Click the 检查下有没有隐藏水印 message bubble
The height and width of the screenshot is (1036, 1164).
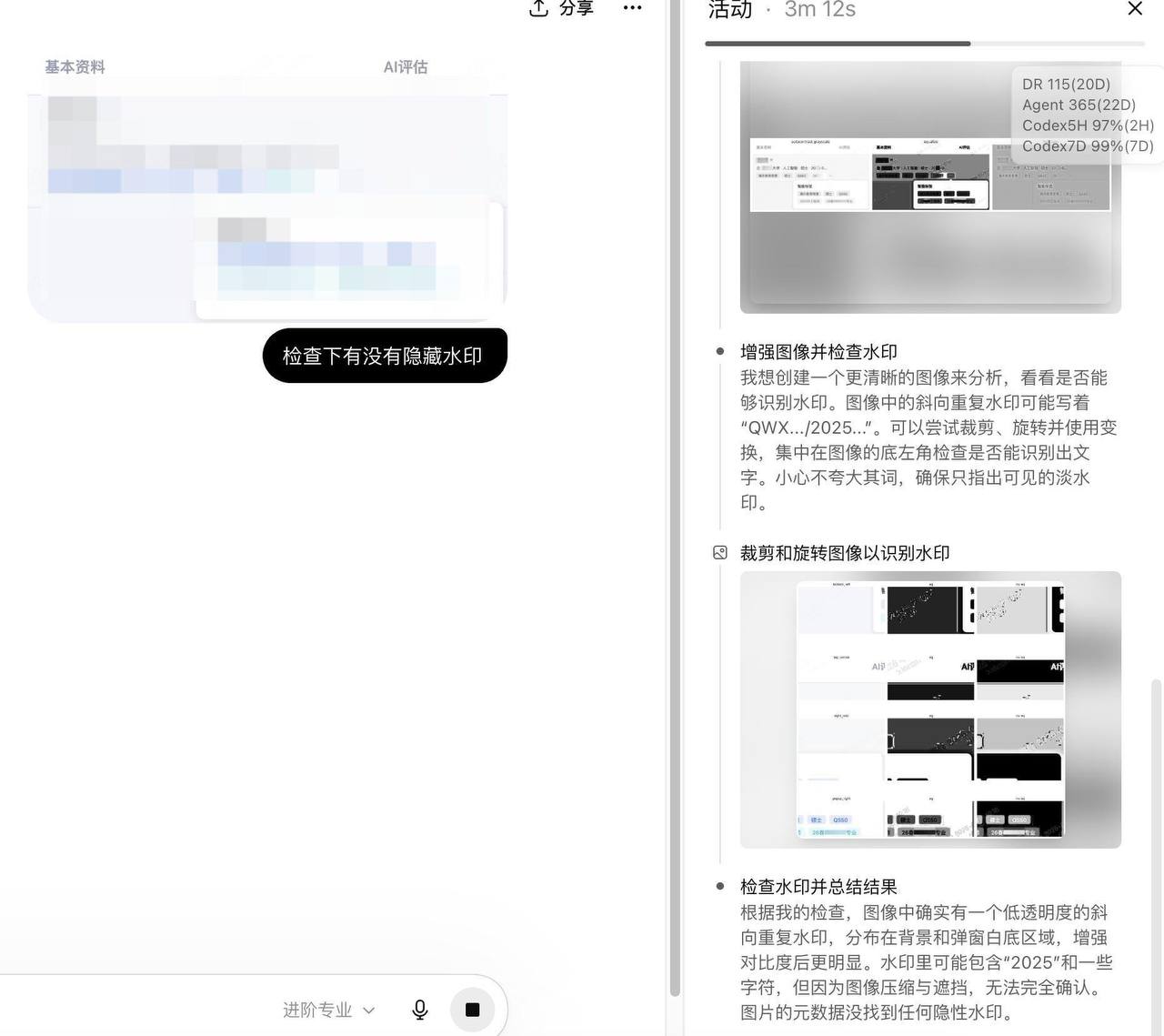pyautogui.click(x=385, y=356)
